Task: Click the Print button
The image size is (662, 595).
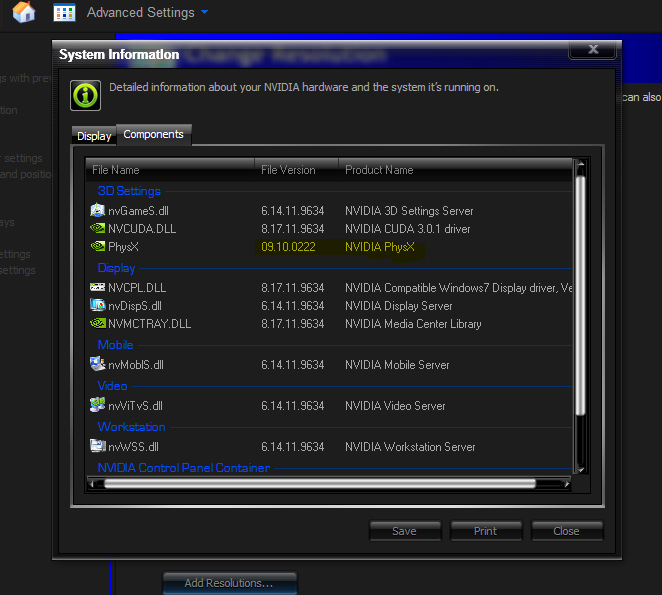Action: (x=485, y=531)
